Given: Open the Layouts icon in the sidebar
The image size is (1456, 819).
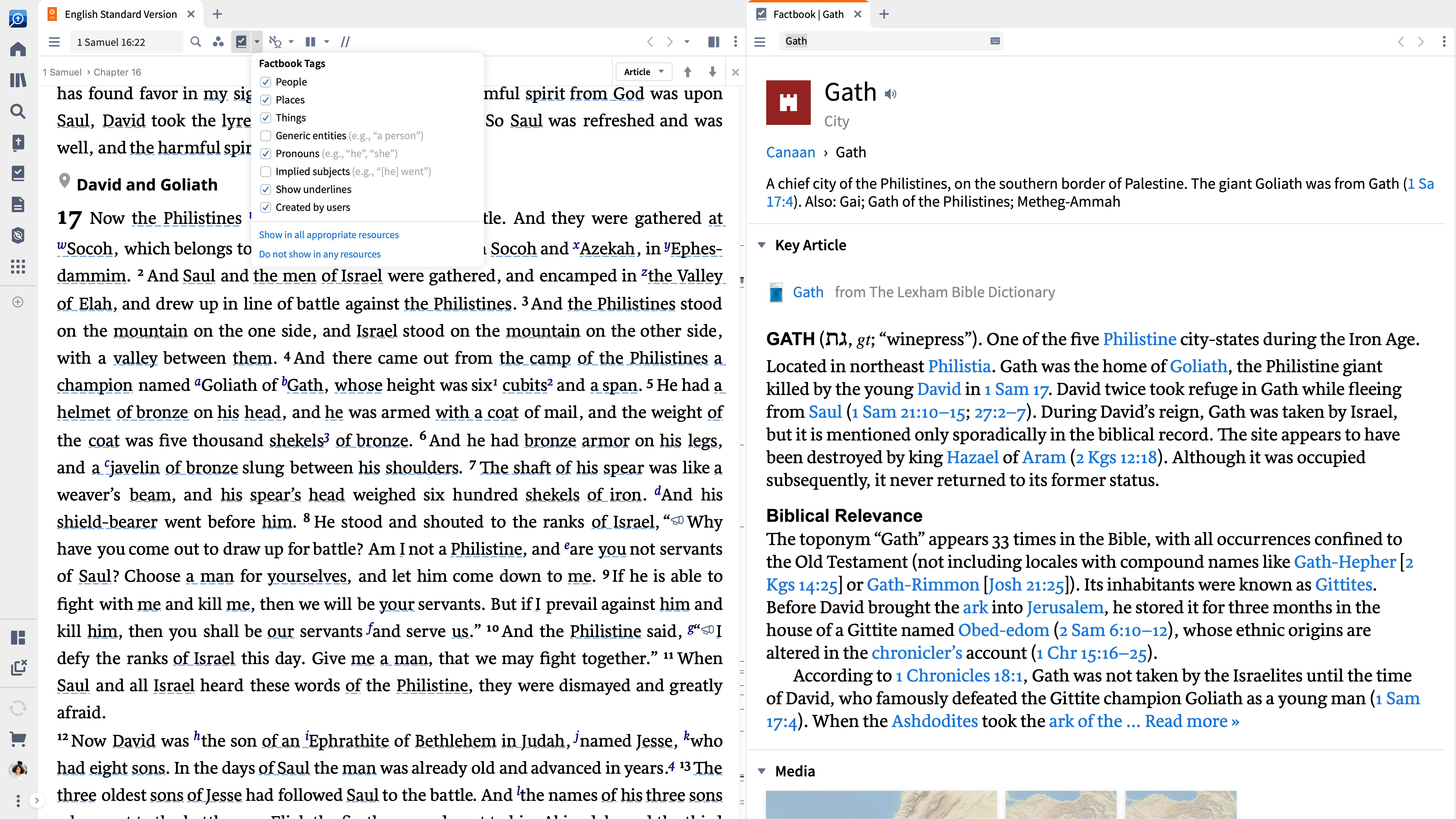Looking at the screenshot, I should tap(18, 637).
